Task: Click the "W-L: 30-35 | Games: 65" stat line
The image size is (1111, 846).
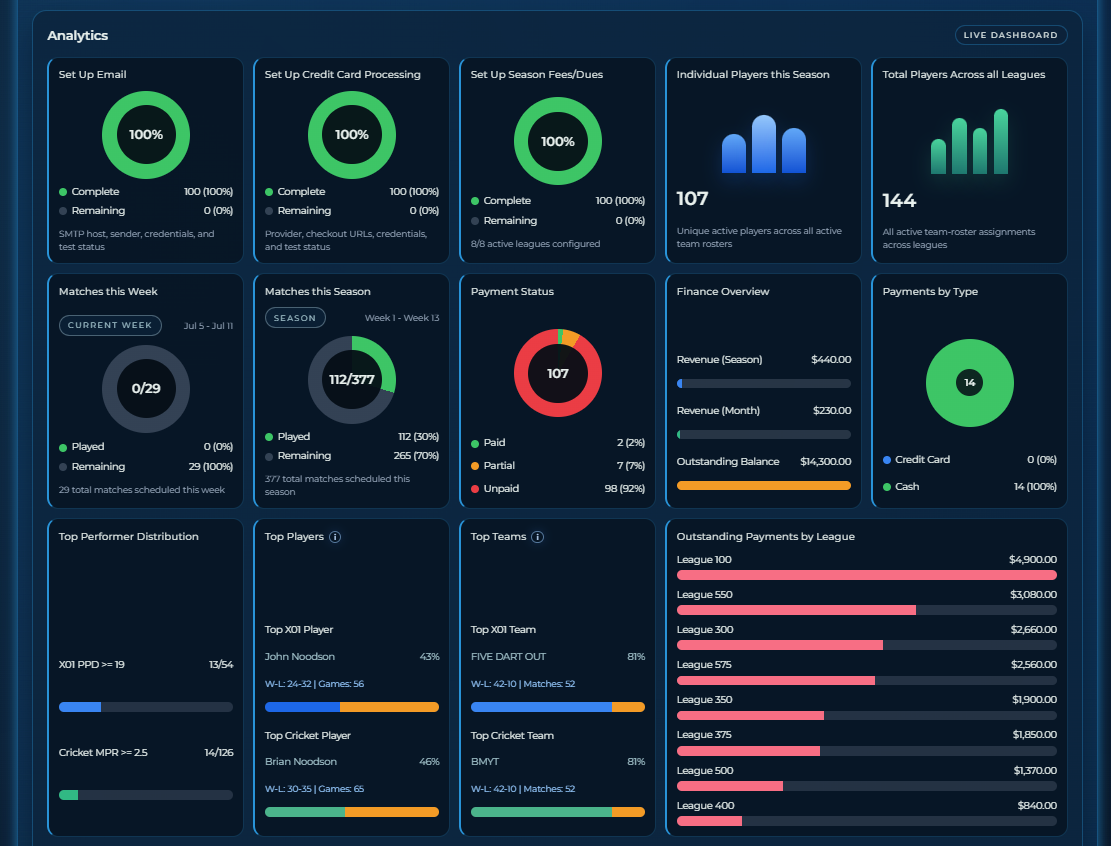Action: [x=315, y=789]
